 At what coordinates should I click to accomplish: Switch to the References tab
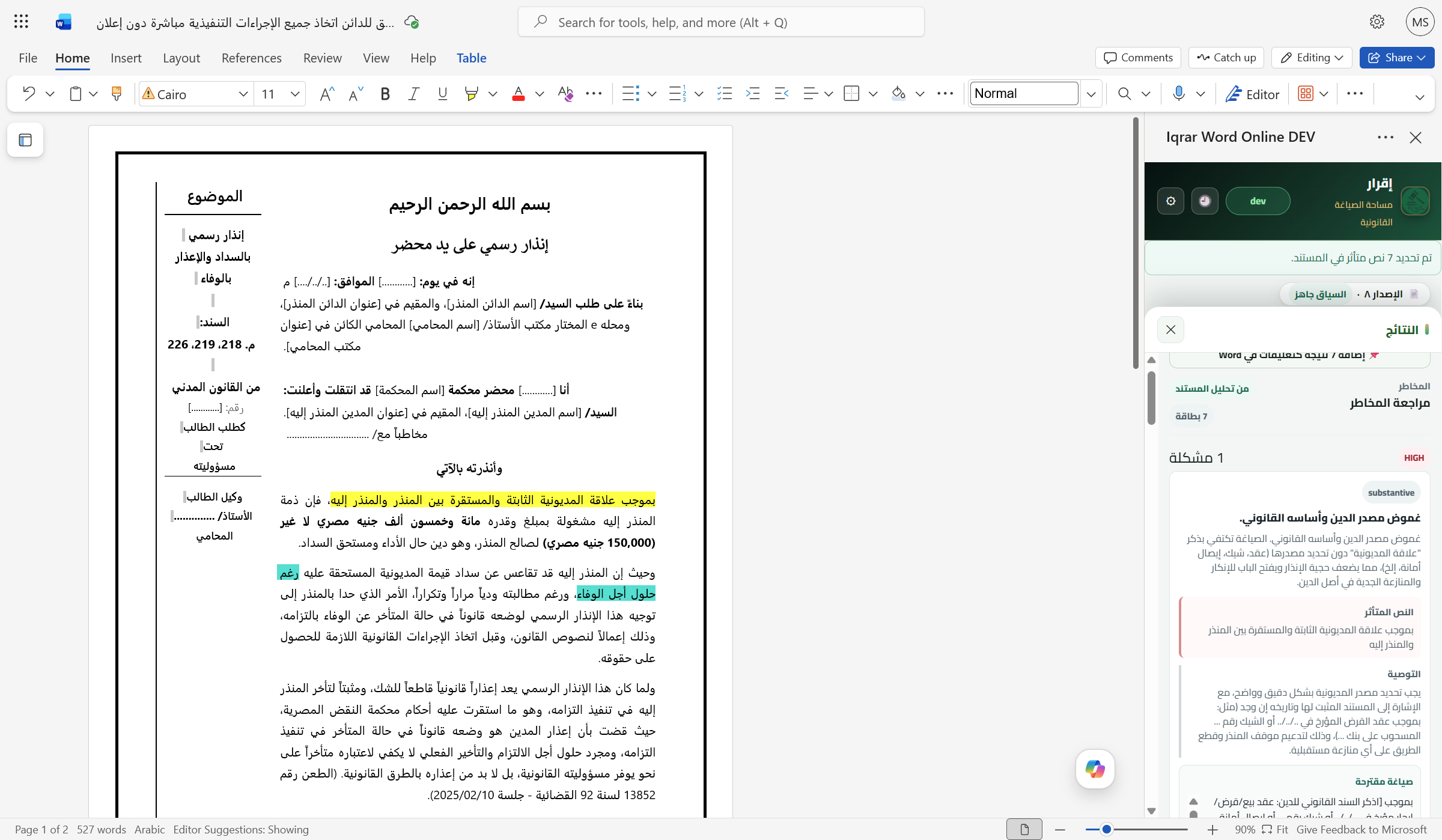(252, 58)
